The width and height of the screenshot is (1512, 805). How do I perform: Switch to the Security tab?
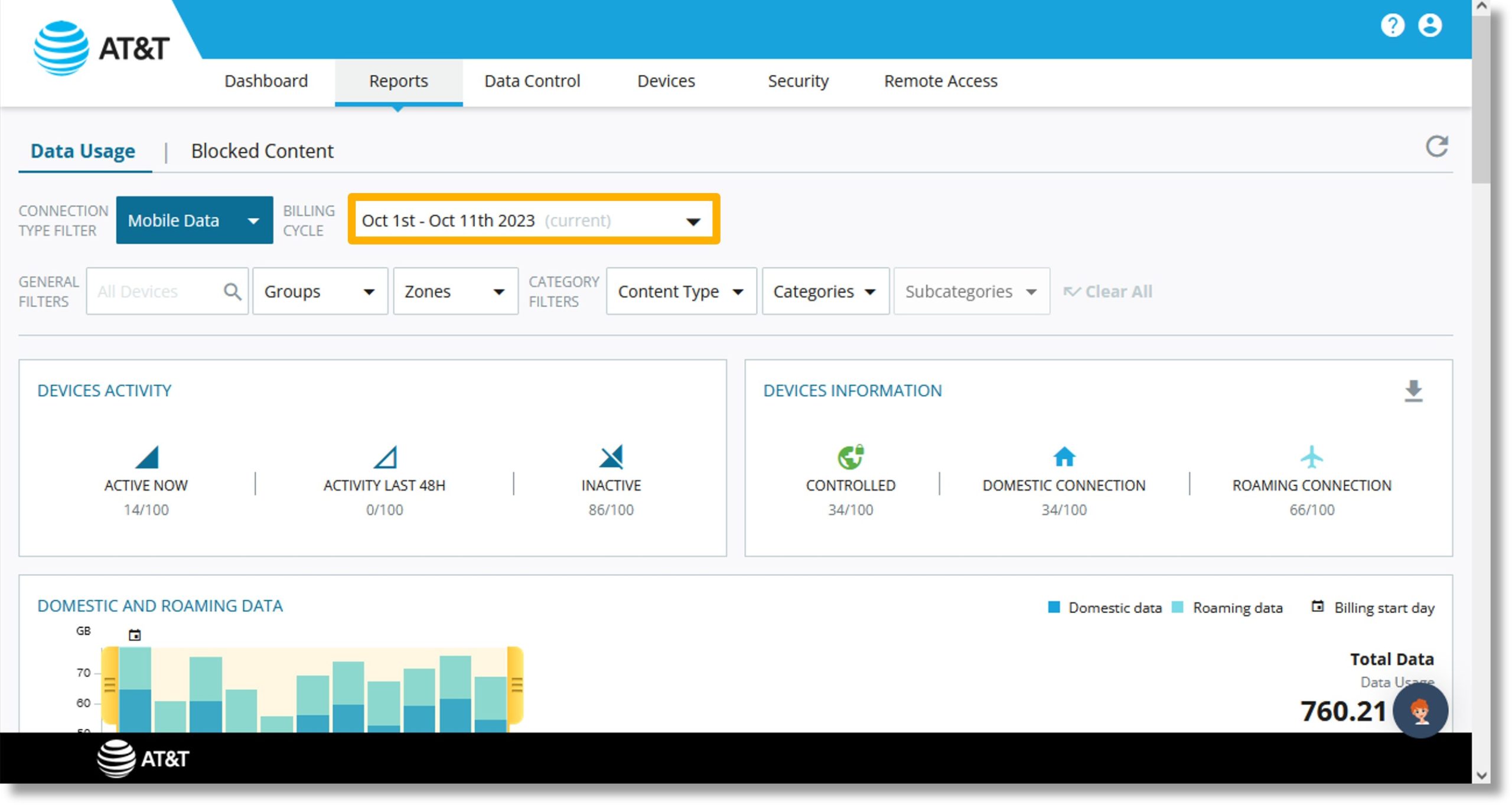coord(798,81)
